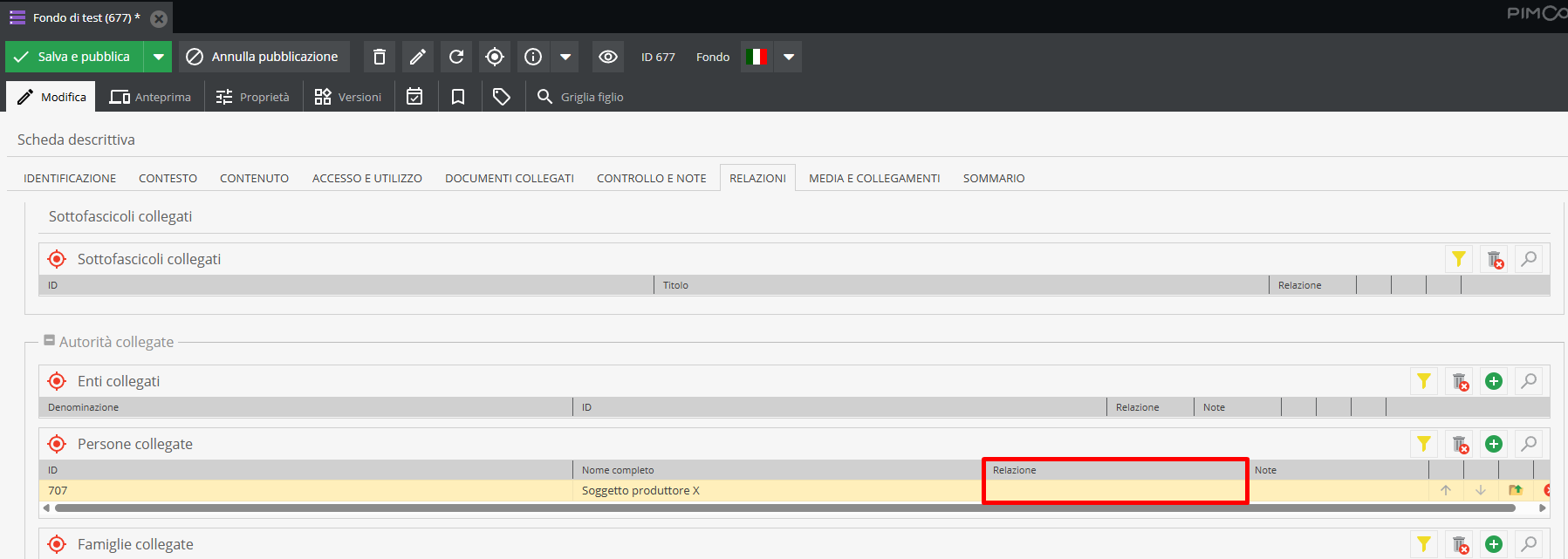Click the rename pencil icon in toolbar

[418, 57]
